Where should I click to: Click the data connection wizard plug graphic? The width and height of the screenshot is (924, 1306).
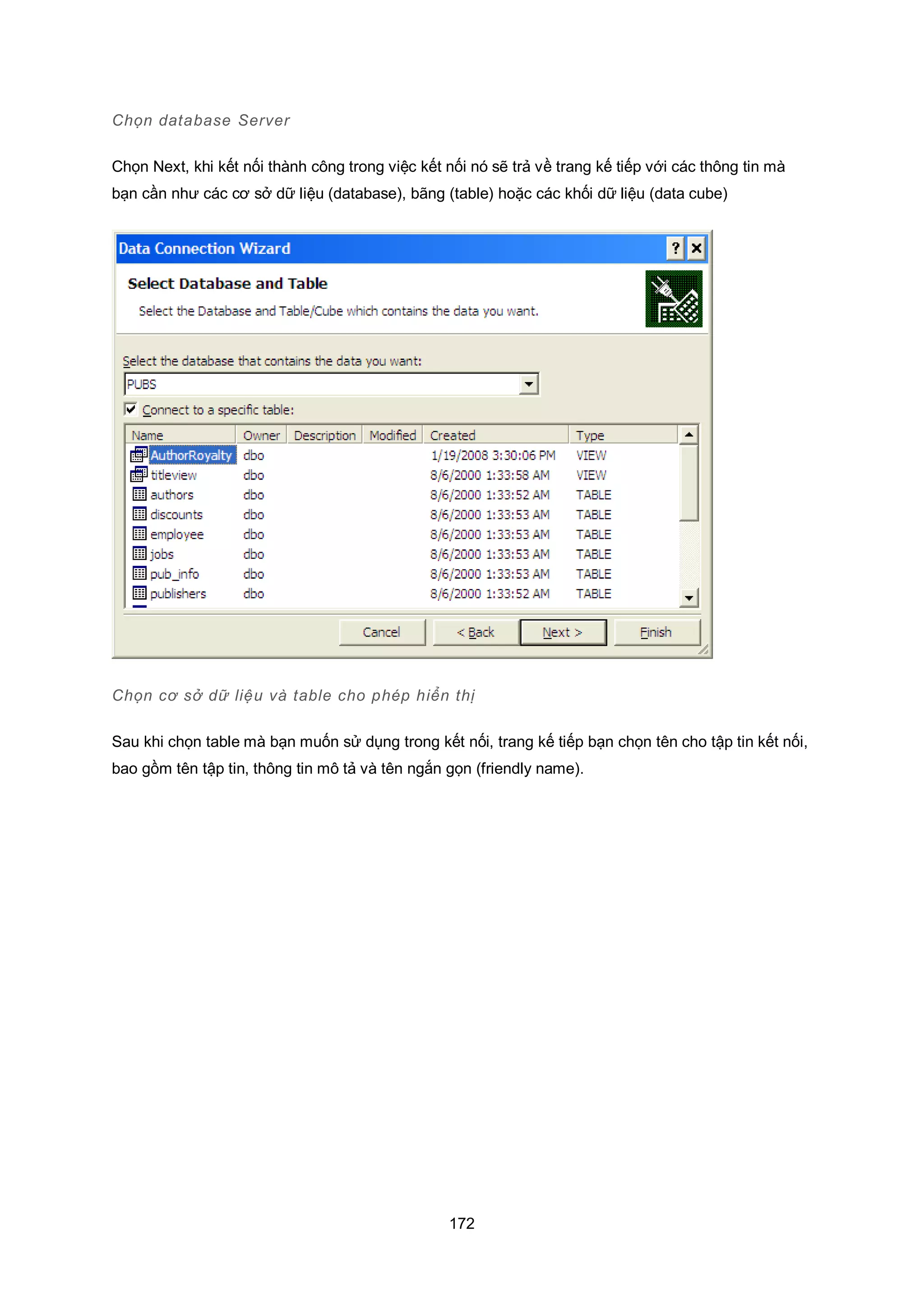coord(674,299)
